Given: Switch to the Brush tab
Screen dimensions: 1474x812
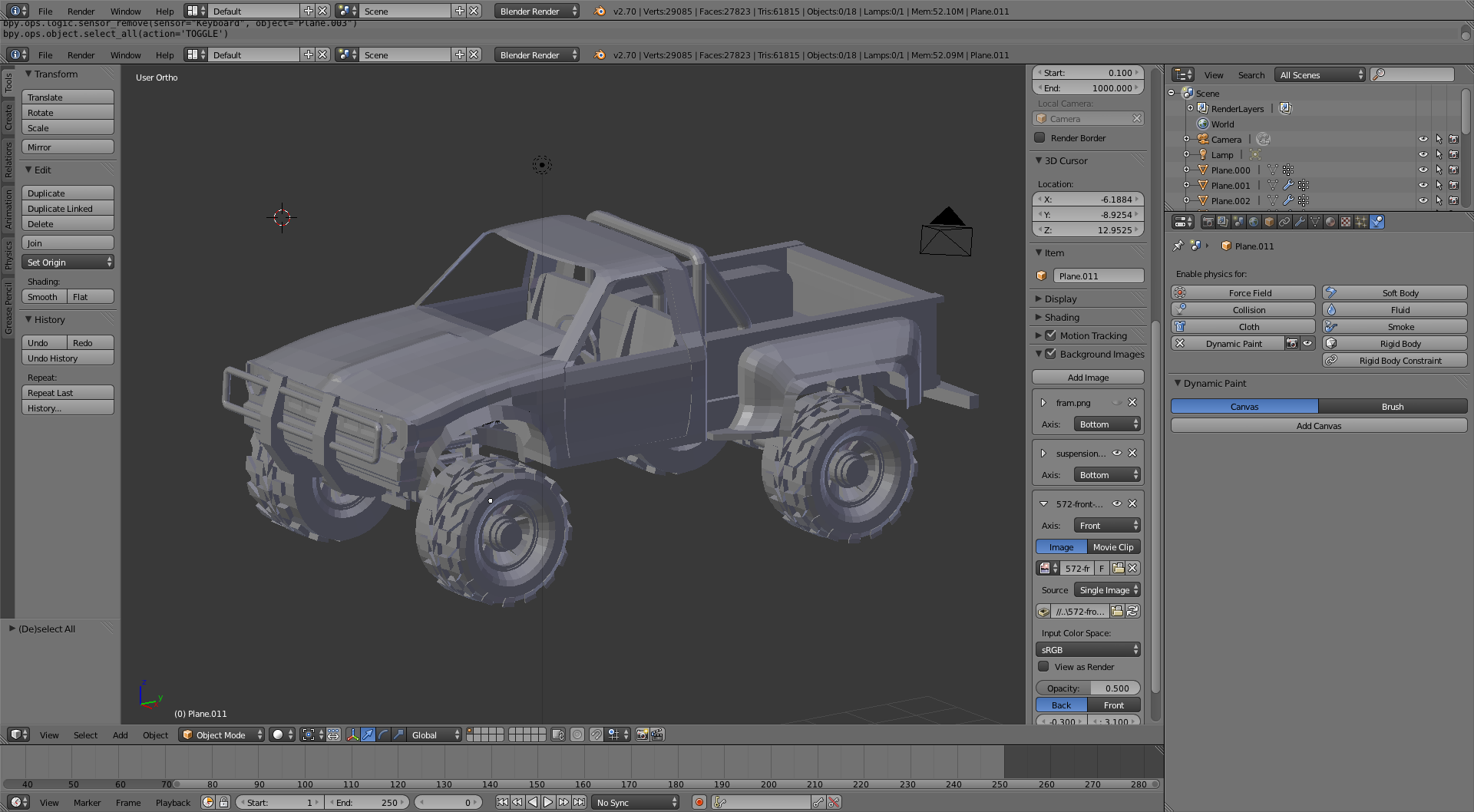Looking at the screenshot, I should (x=1392, y=407).
